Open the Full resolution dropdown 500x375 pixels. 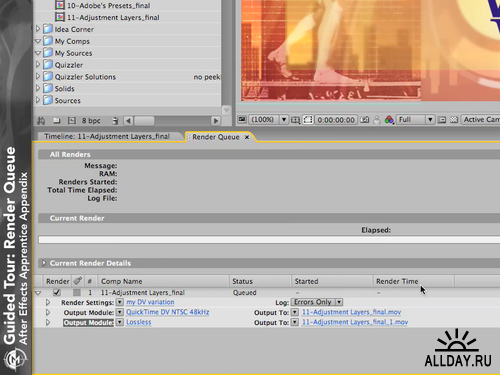click(415, 119)
